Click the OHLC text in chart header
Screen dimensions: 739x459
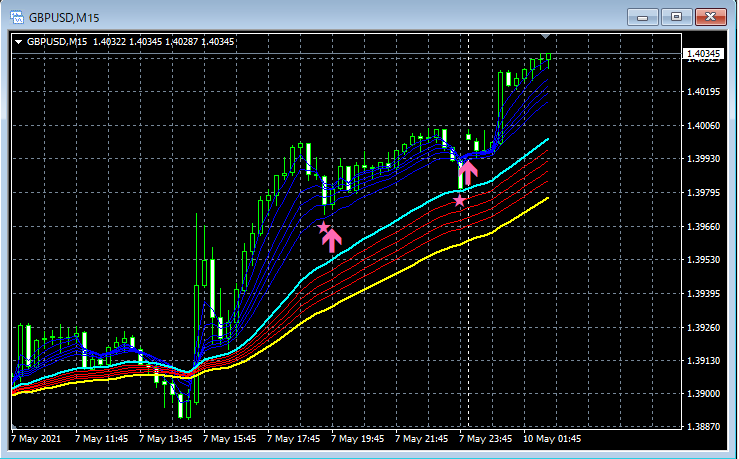(x=163, y=42)
